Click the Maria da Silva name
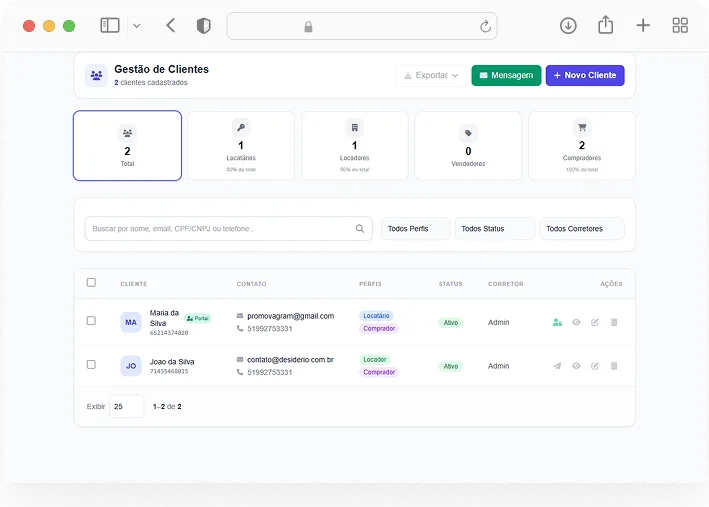709x507 pixels. (x=164, y=318)
